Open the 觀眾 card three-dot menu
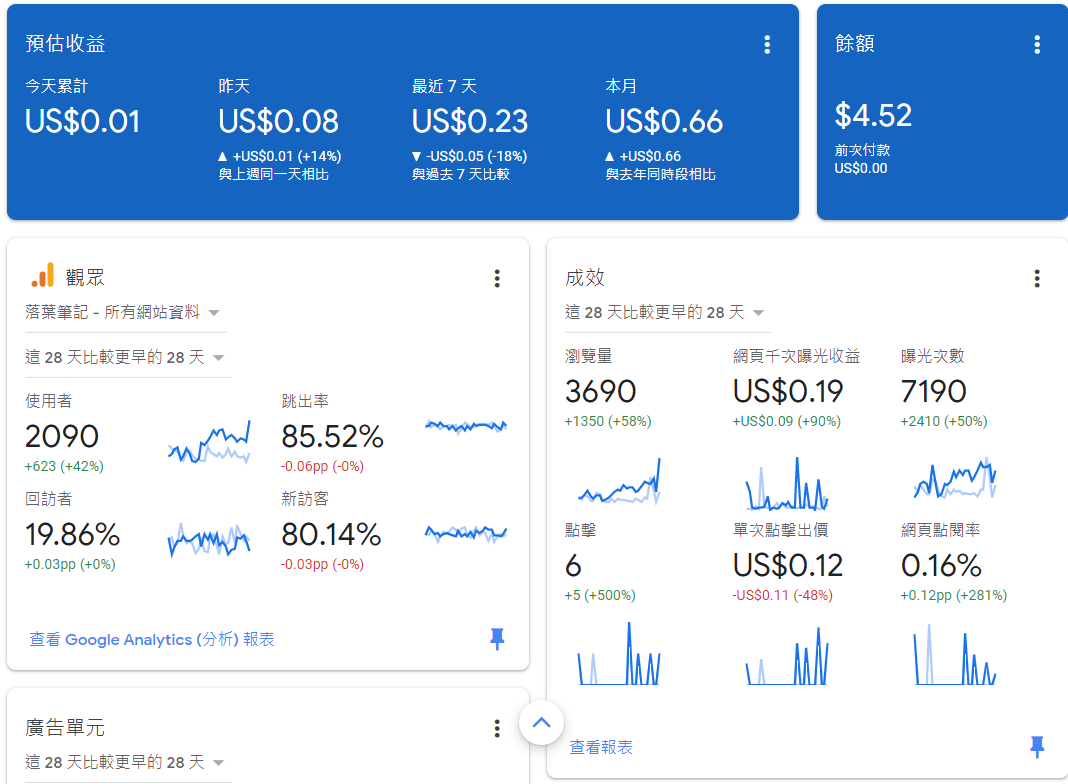The image size is (1068, 784). tap(497, 278)
